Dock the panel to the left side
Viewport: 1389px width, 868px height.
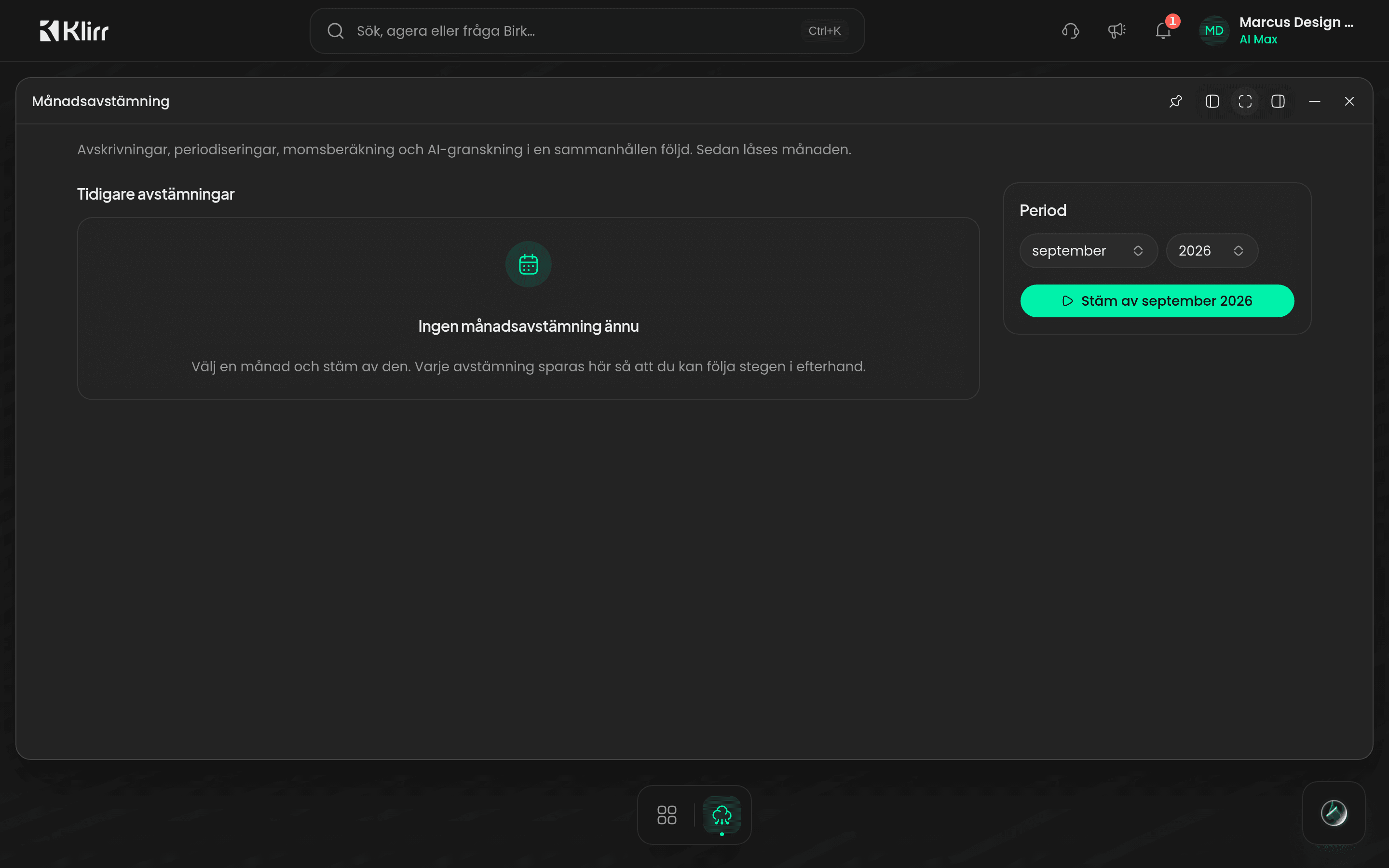point(1212,102)
